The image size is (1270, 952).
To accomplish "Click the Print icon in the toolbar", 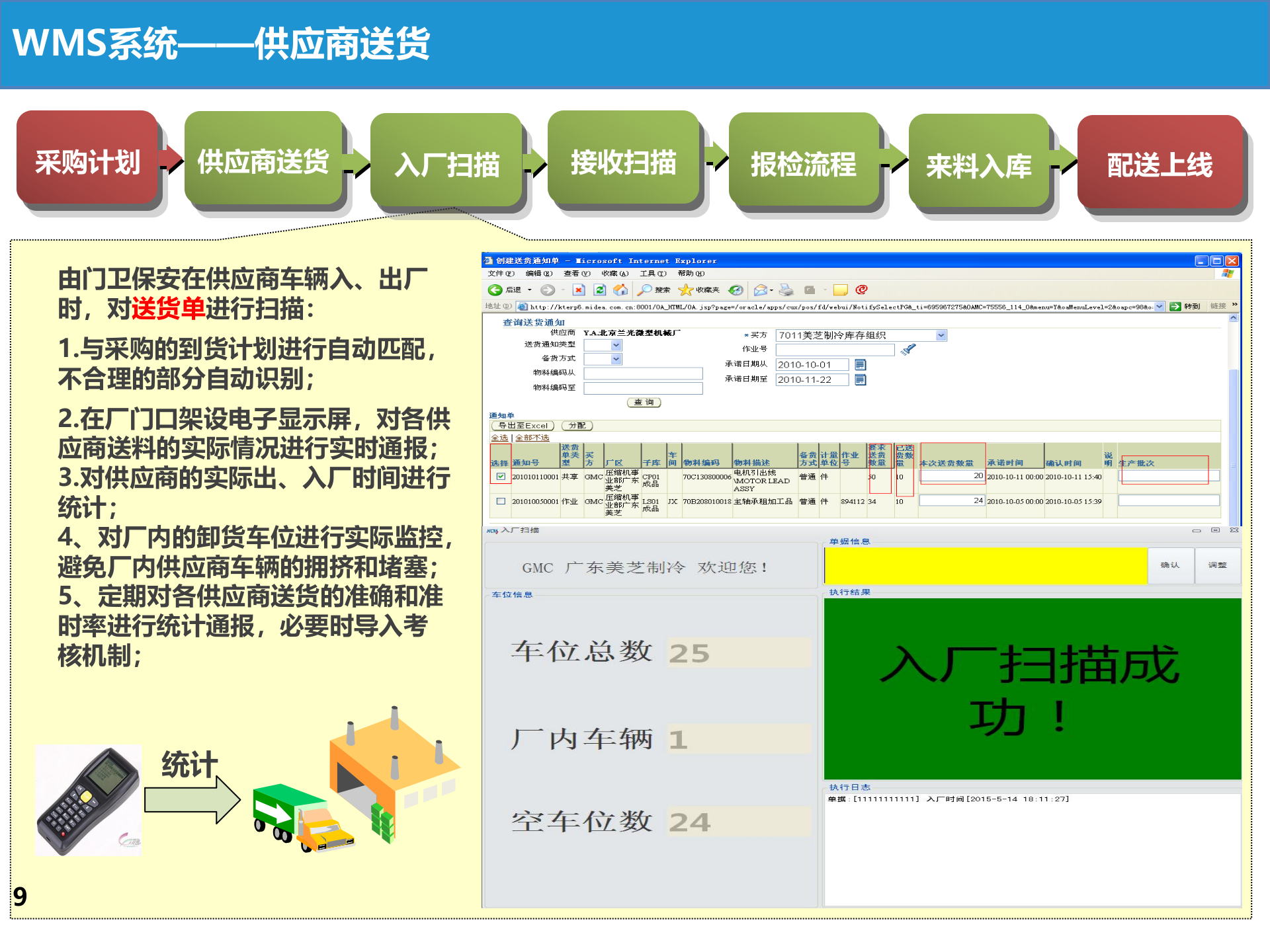I will coord(785,291).
